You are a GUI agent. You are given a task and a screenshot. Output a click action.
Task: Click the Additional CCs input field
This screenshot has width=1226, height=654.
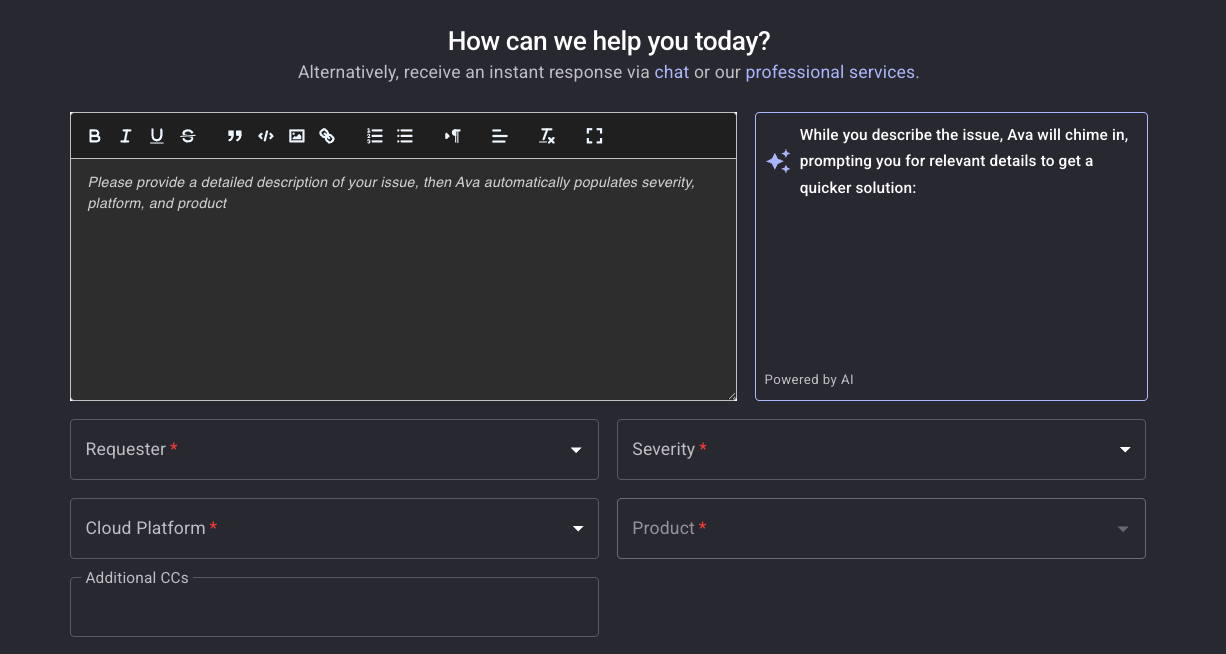click(334, 607)
